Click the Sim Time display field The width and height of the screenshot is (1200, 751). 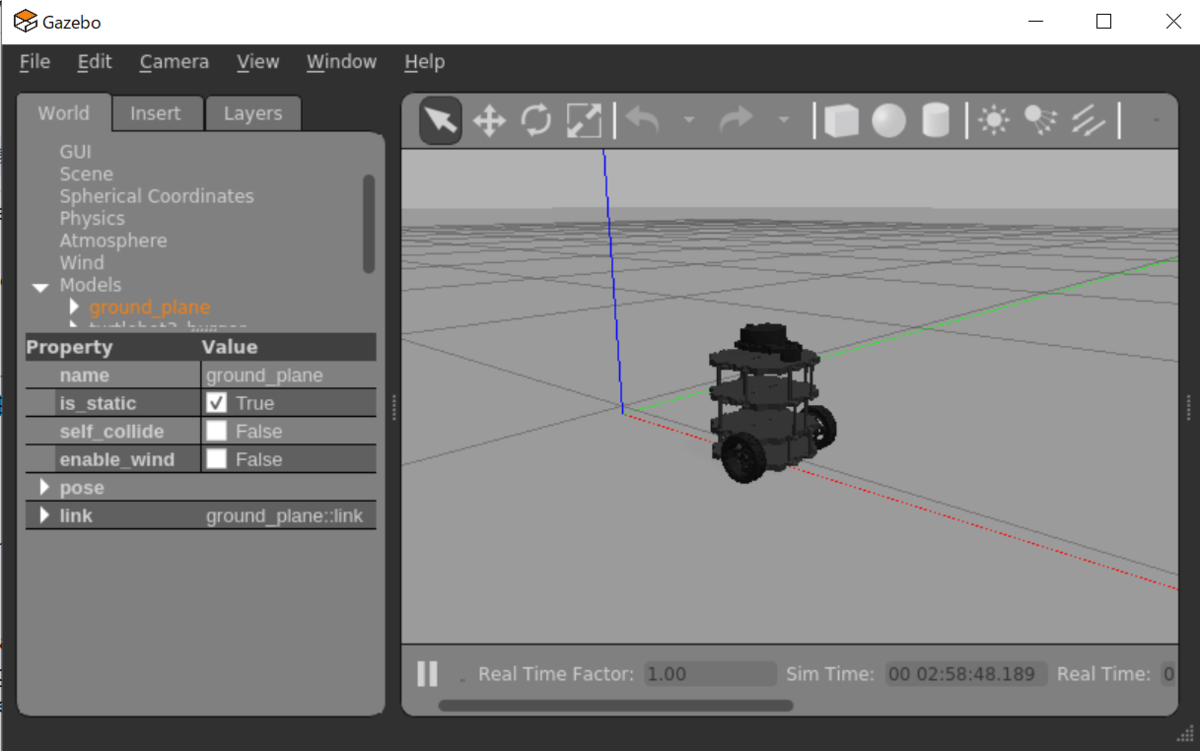pyautogui.click(x=965, y=673)
